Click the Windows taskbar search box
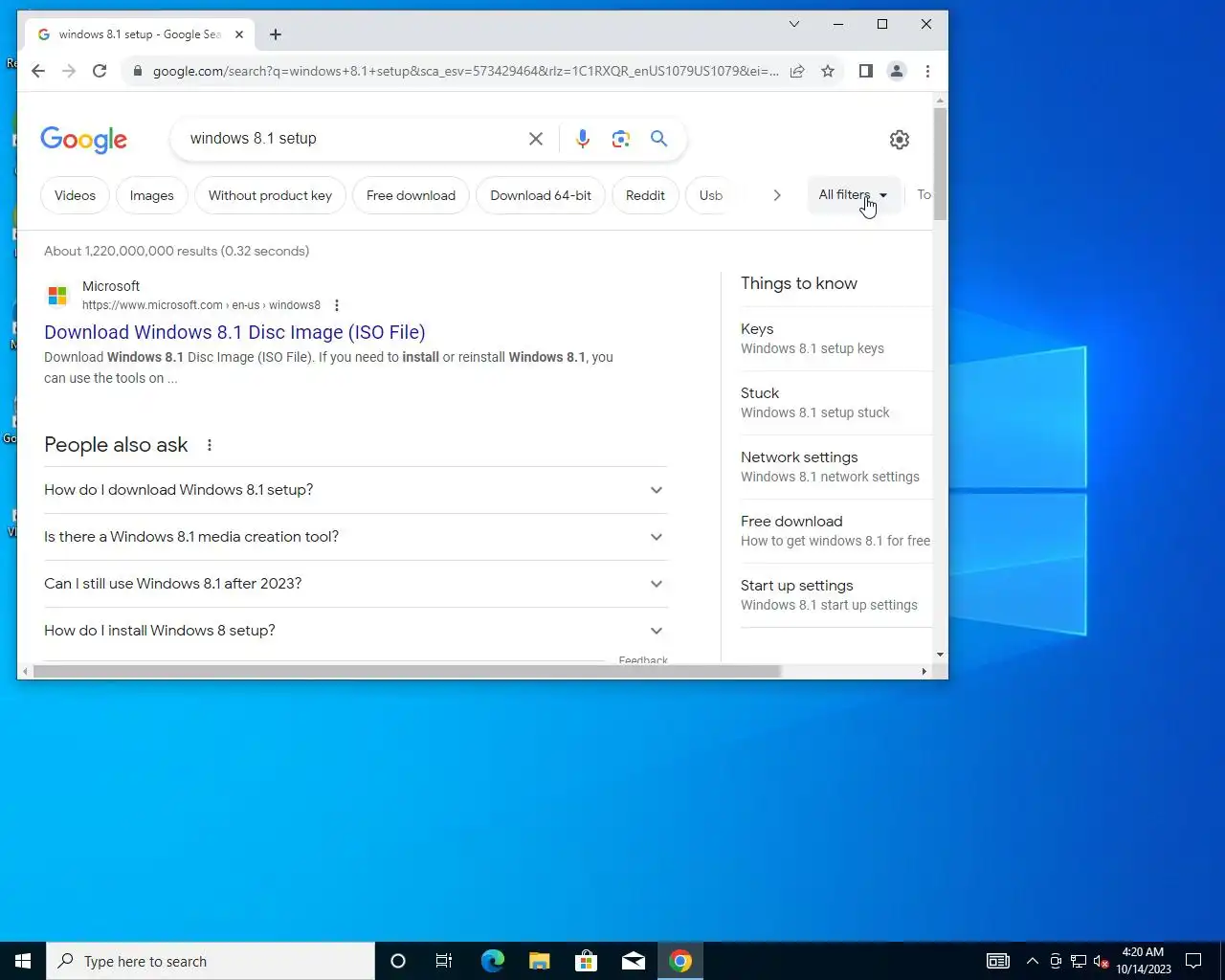The image size is (1225, 980). click(x=211, y=961)
